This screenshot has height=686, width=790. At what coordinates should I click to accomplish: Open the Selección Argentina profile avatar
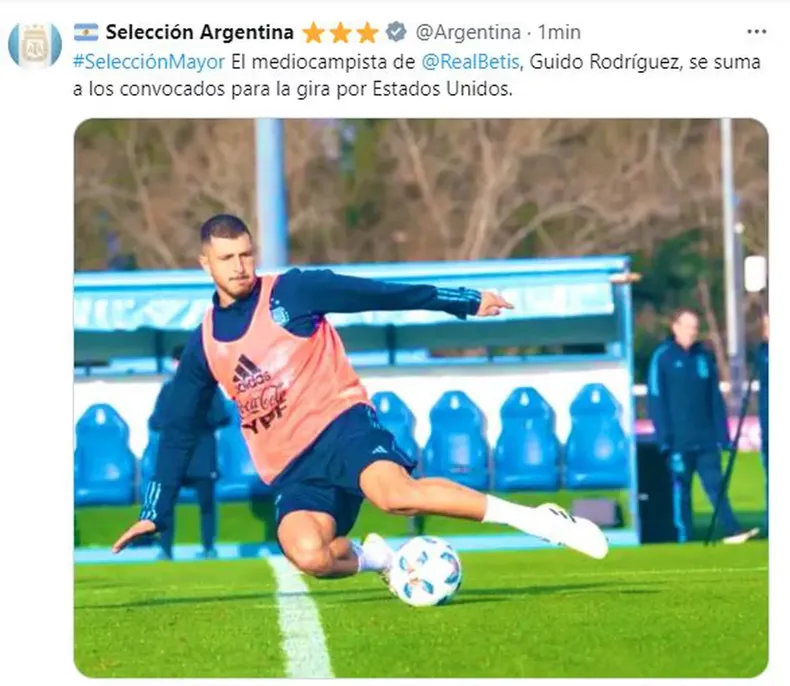pos(35,45)
